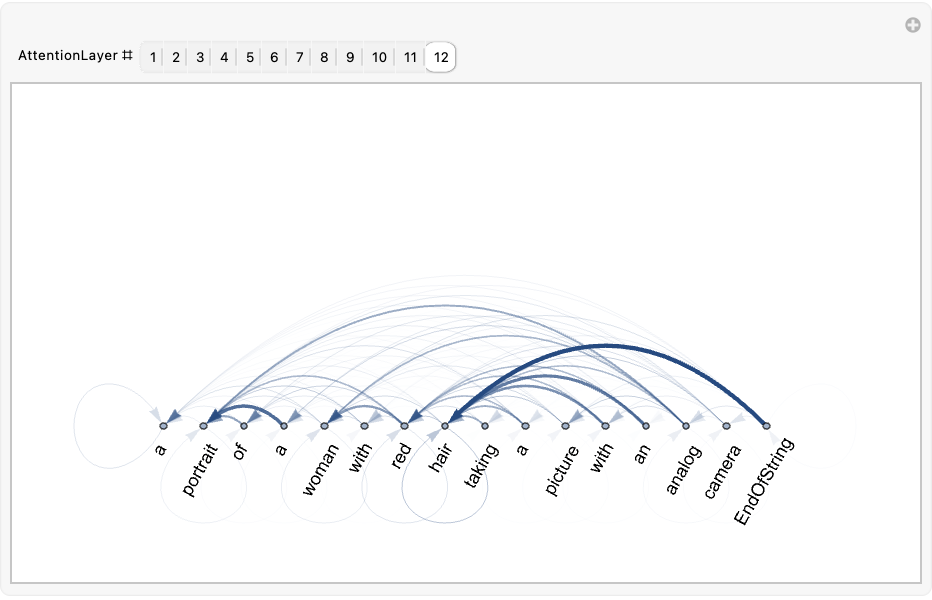This screenshot has height=600, width=932.
Task: Set AttentionLayer to 5
Action: (x=249, y=57)
